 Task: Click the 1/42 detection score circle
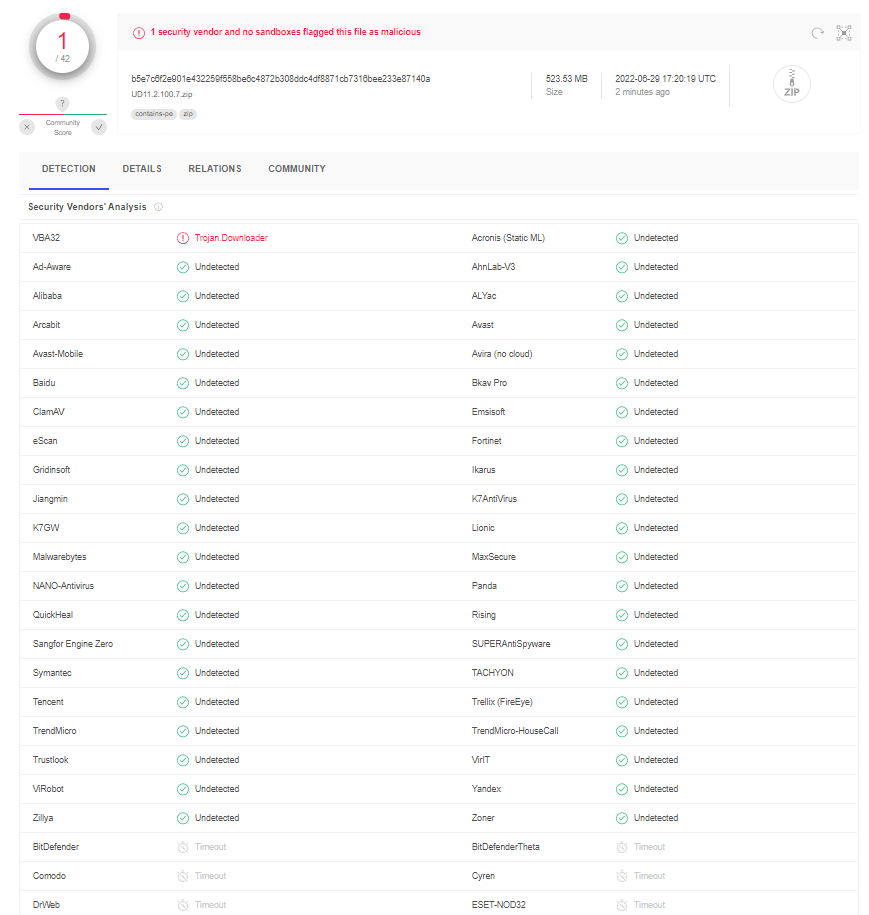[x=63, y=44]
